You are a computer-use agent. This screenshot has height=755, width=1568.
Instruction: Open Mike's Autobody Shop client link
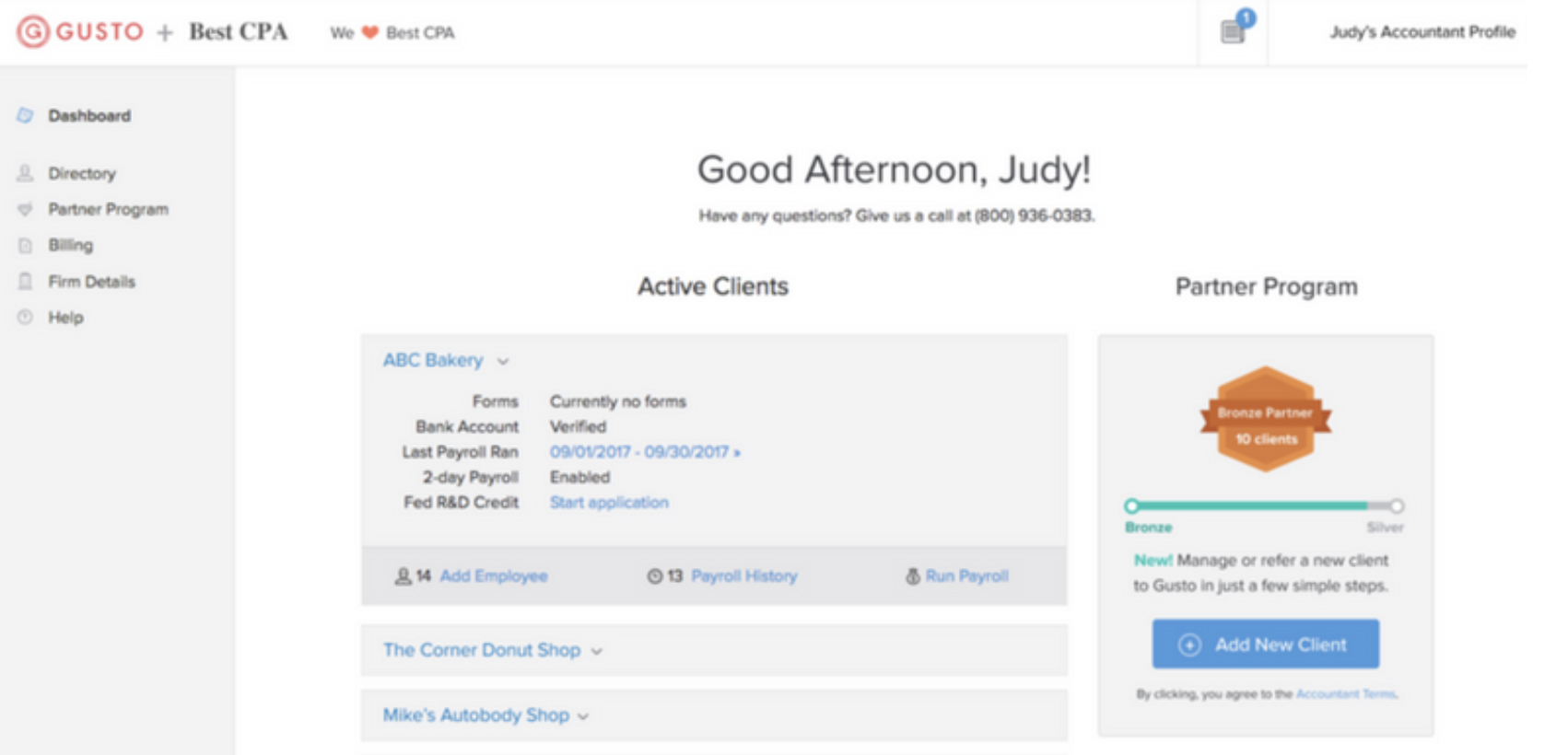click(476, 715)
